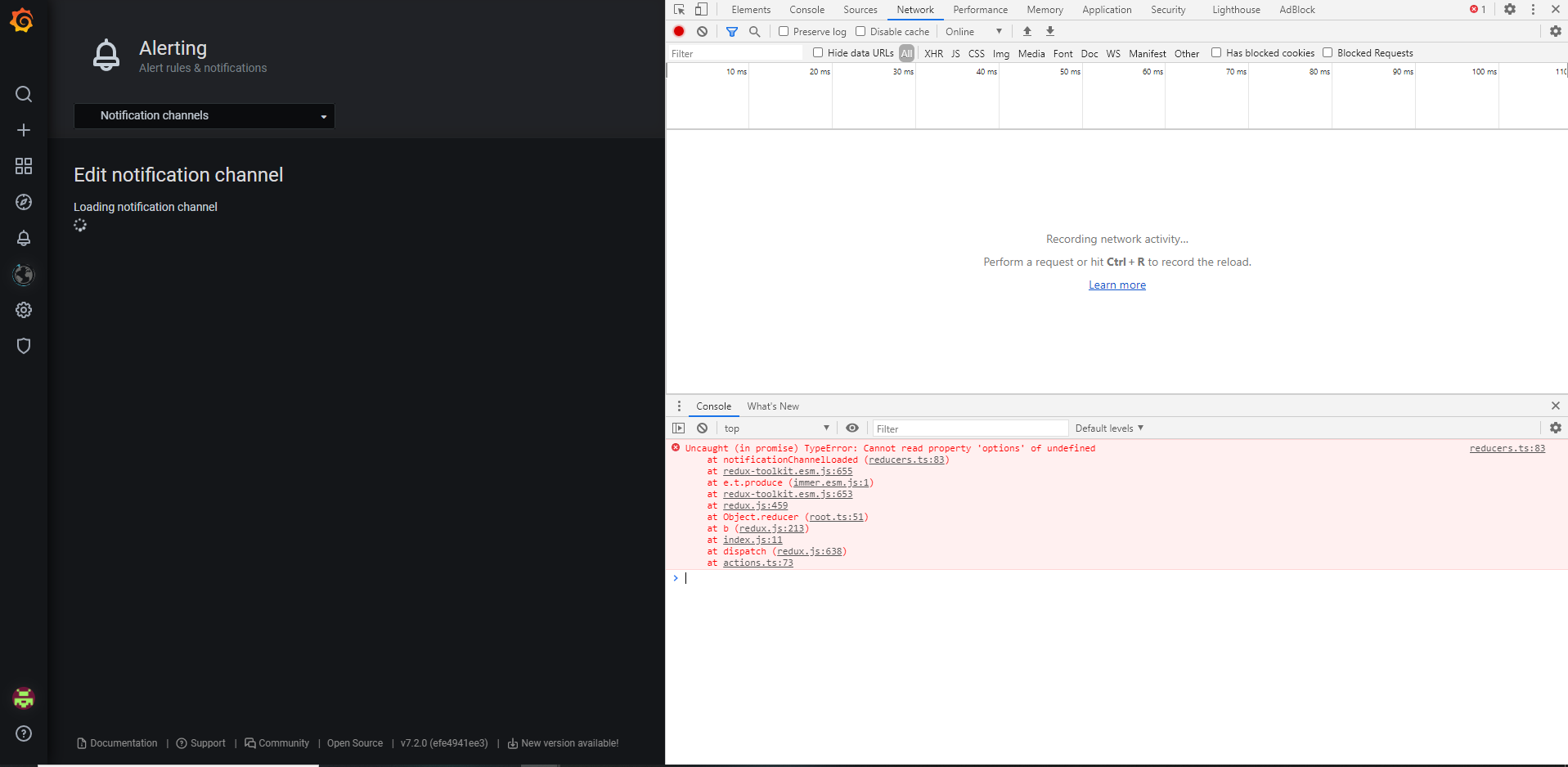The height and width of the screenshot is (767, 1568).
Task: Switch to the Sources tab in DevTools
Action: coord(860,9)
